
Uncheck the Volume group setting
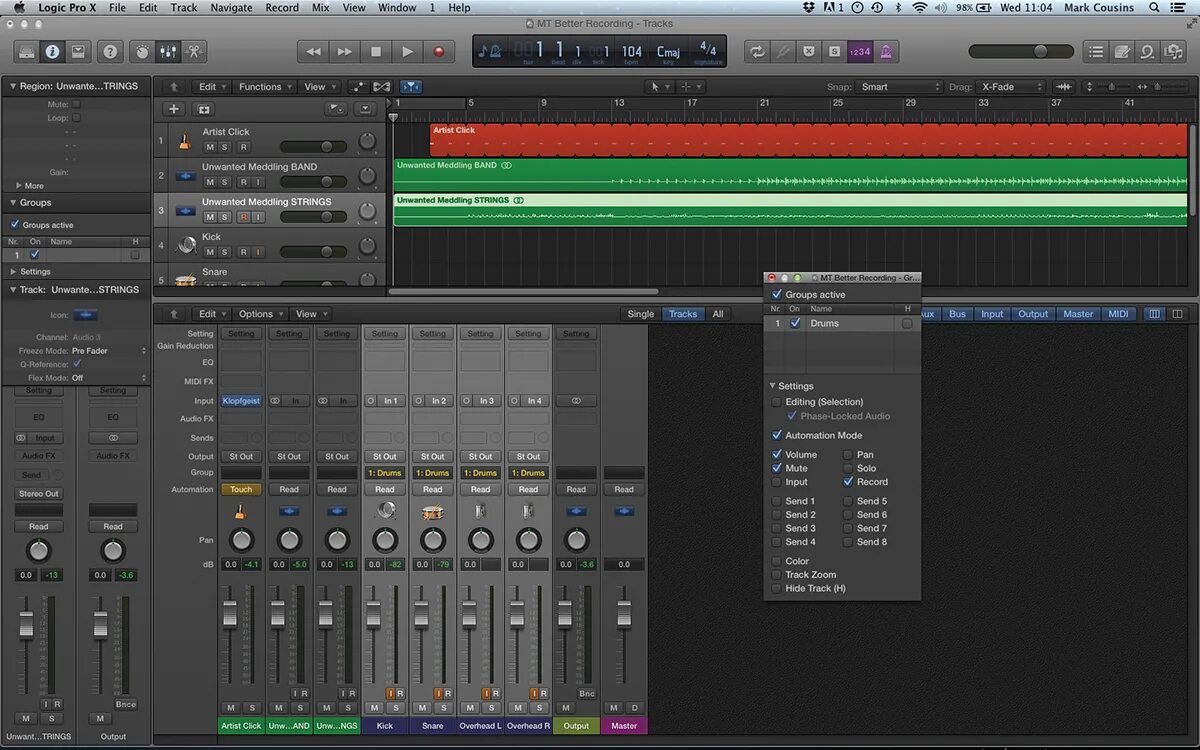[777, 454]
